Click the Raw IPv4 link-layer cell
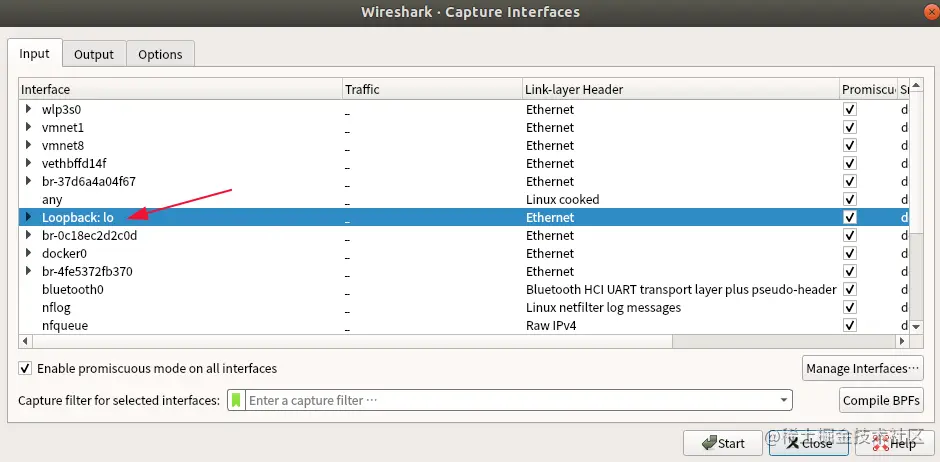The width and height of the screenshot is (940, 462). (x=551, y=325)
